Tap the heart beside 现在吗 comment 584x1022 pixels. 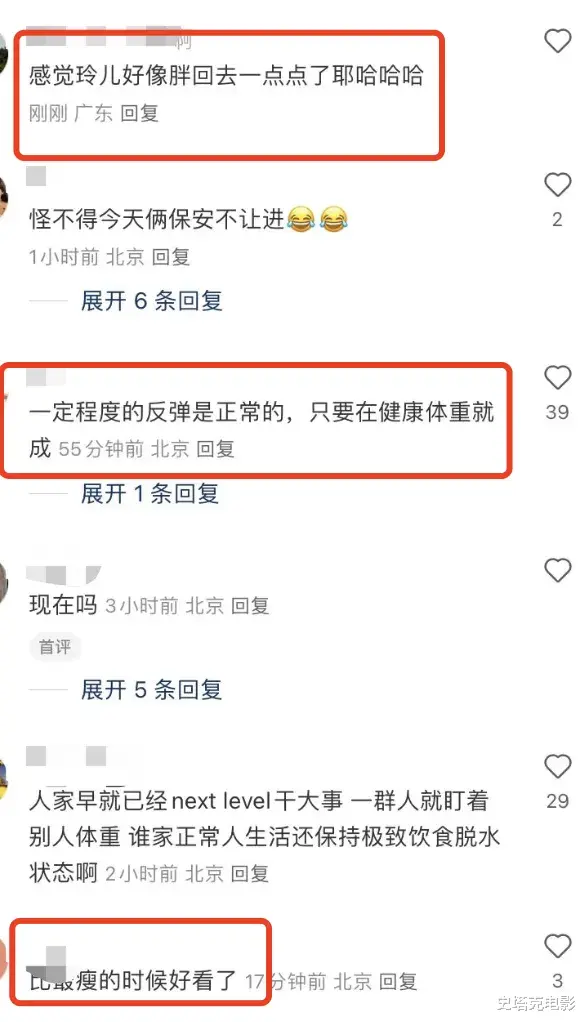[x=558, y=571]
